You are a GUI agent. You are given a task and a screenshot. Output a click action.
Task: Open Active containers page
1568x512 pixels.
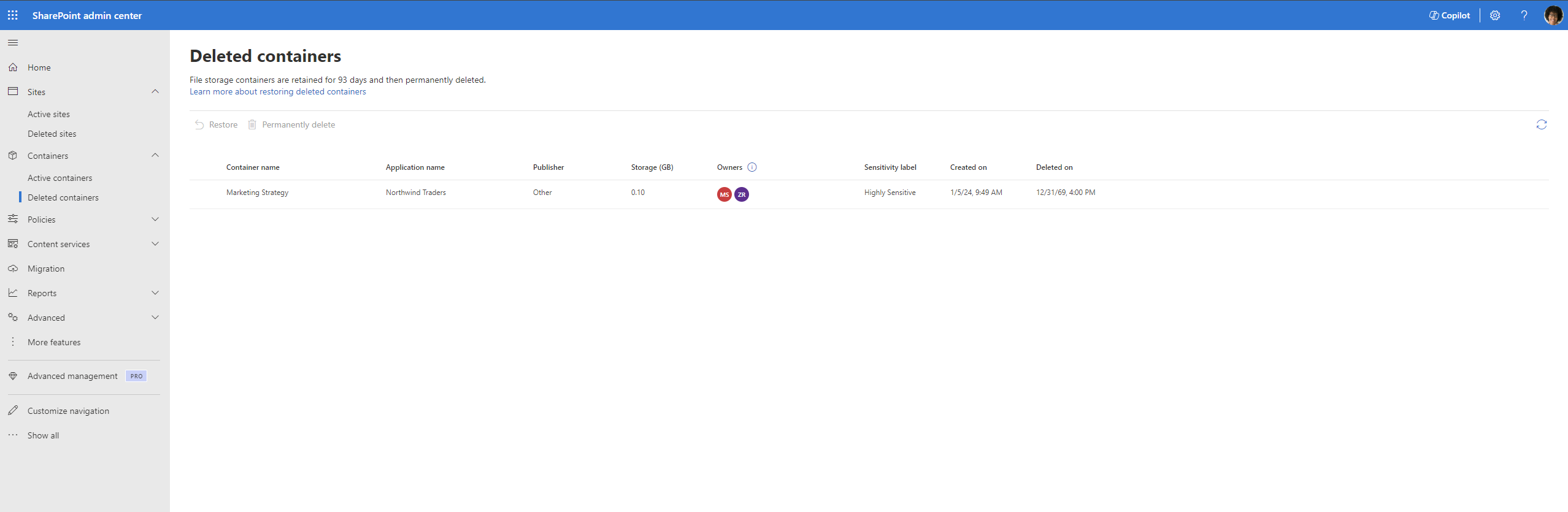[x=60, y=178]
